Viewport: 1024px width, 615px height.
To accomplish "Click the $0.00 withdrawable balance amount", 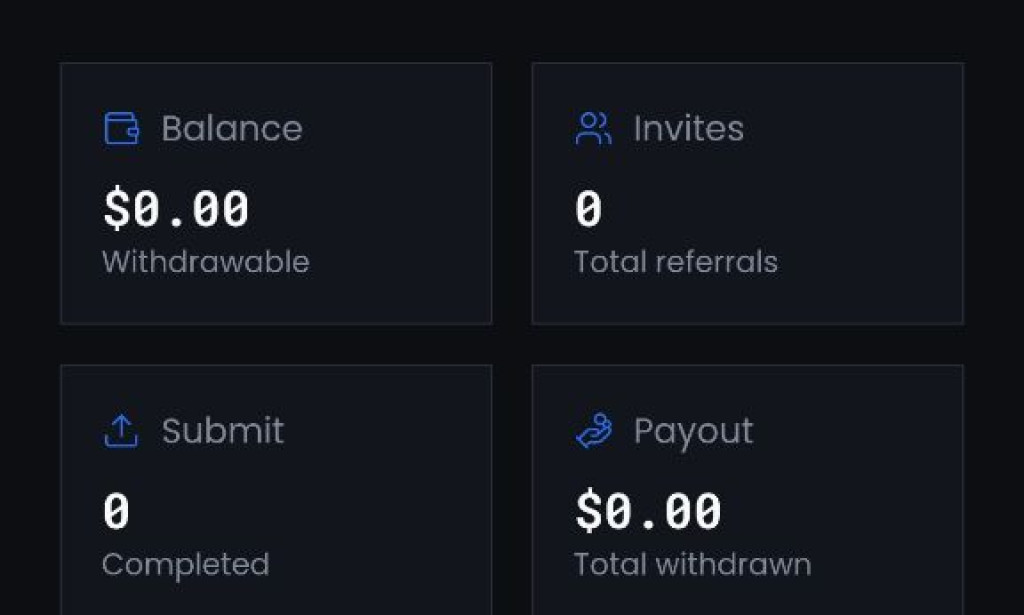I will [174, 208].
